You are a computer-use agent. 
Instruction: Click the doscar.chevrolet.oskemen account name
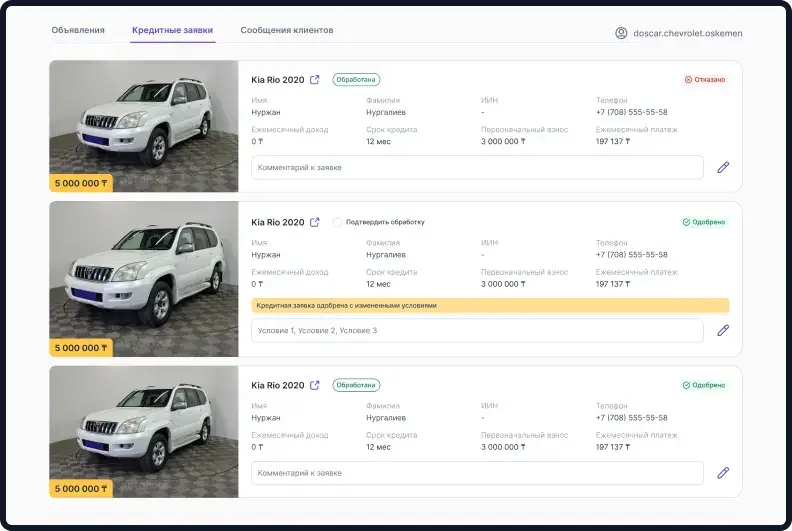pos(688,33)
